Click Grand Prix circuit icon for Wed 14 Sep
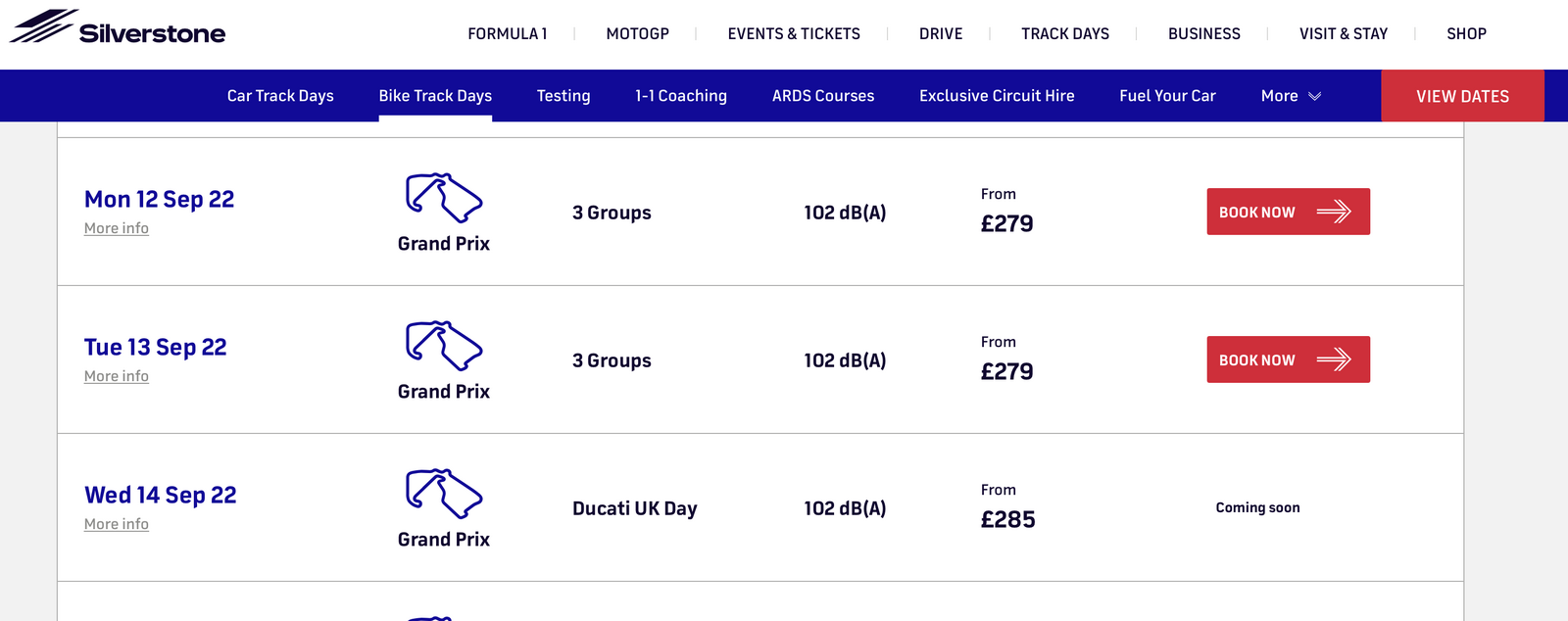1568x621 pixels. point(444,493)
